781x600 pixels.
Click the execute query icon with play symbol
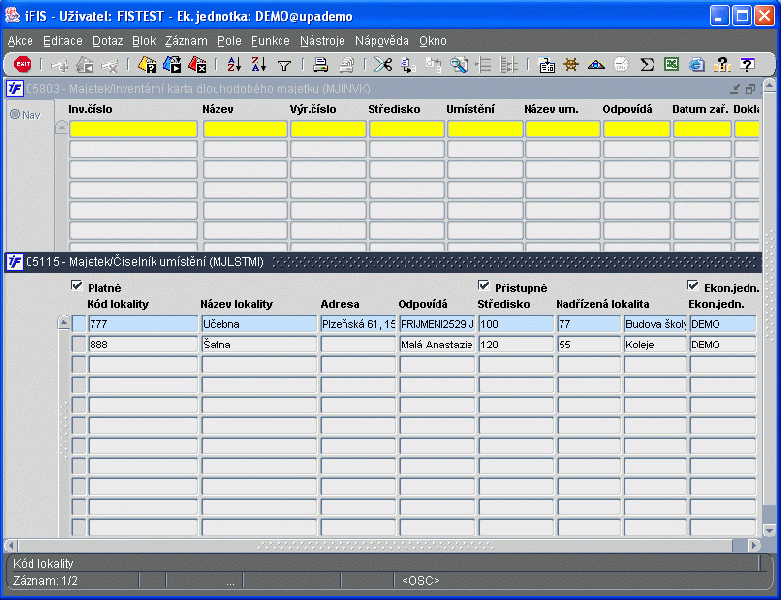tap(172, 64)
